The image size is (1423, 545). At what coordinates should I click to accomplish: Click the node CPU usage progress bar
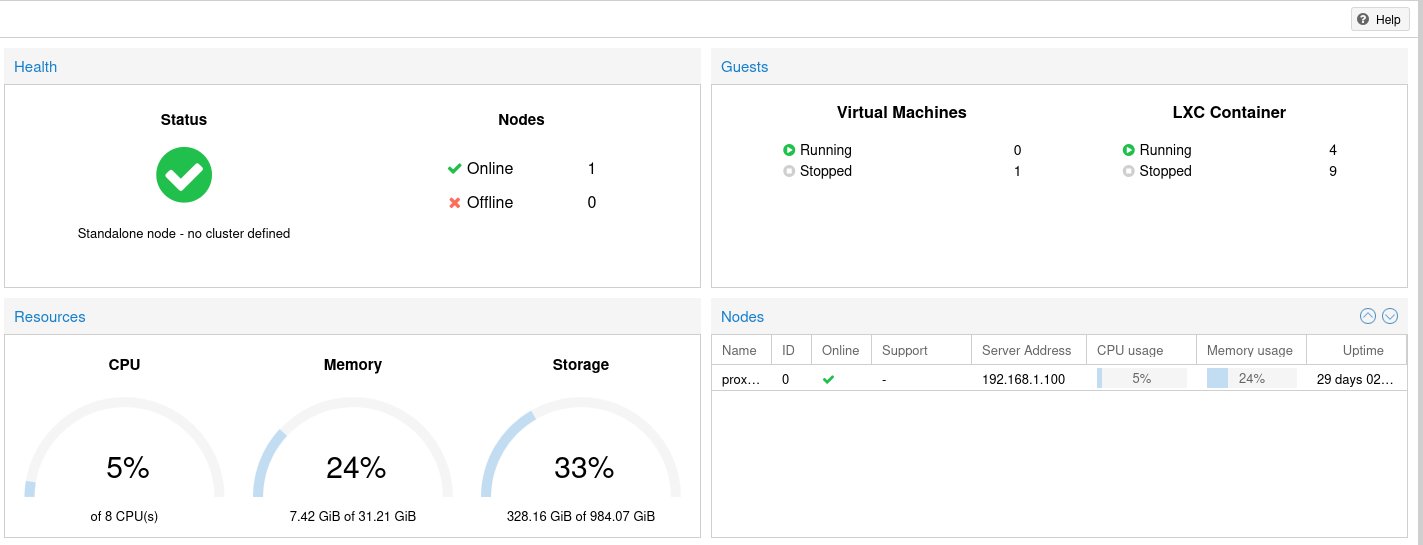(1141, 379)
